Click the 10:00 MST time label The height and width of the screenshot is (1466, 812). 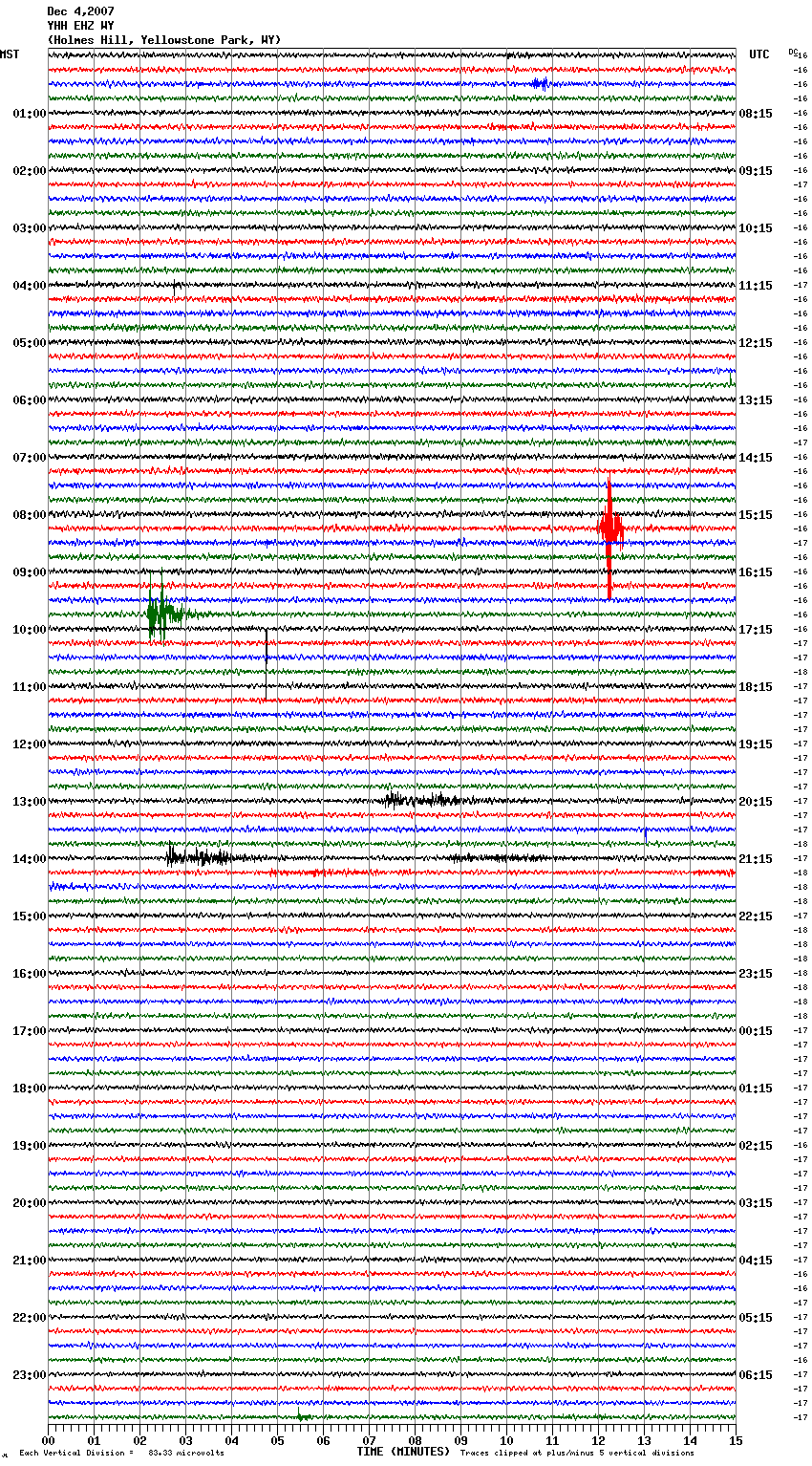[29, 630]
